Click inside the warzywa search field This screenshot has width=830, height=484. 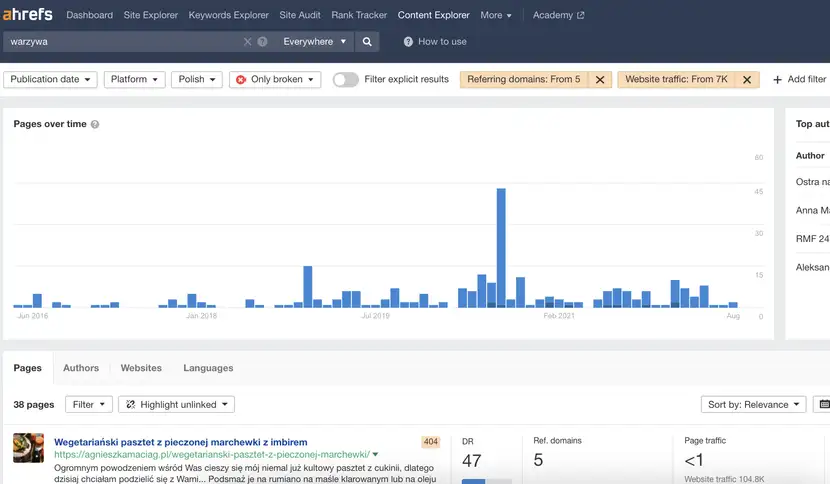point(124,41)
